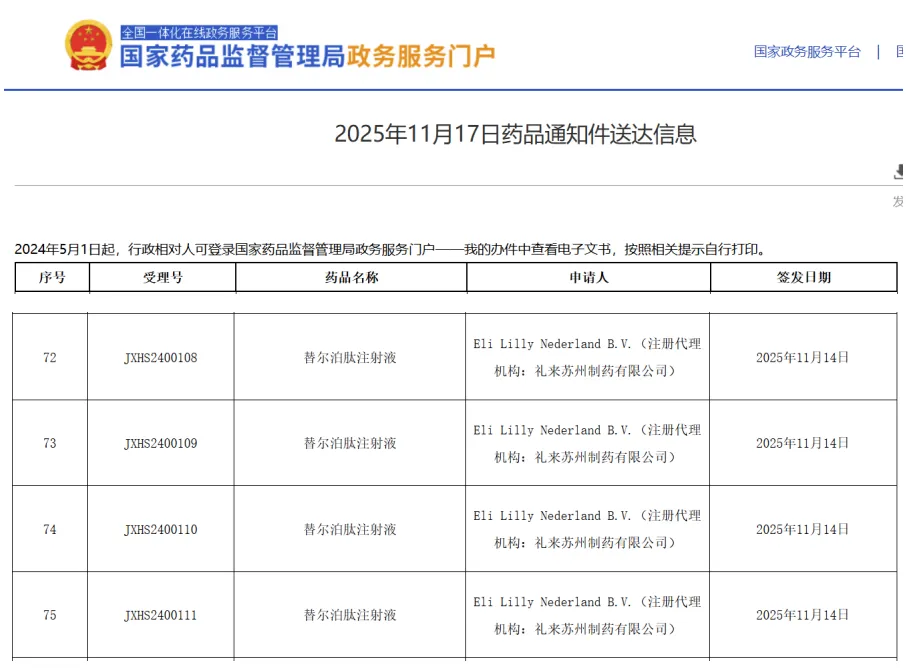Select acceptance number JXHS2400110
This screenshot has height=670, width=906.
[161, 529]
